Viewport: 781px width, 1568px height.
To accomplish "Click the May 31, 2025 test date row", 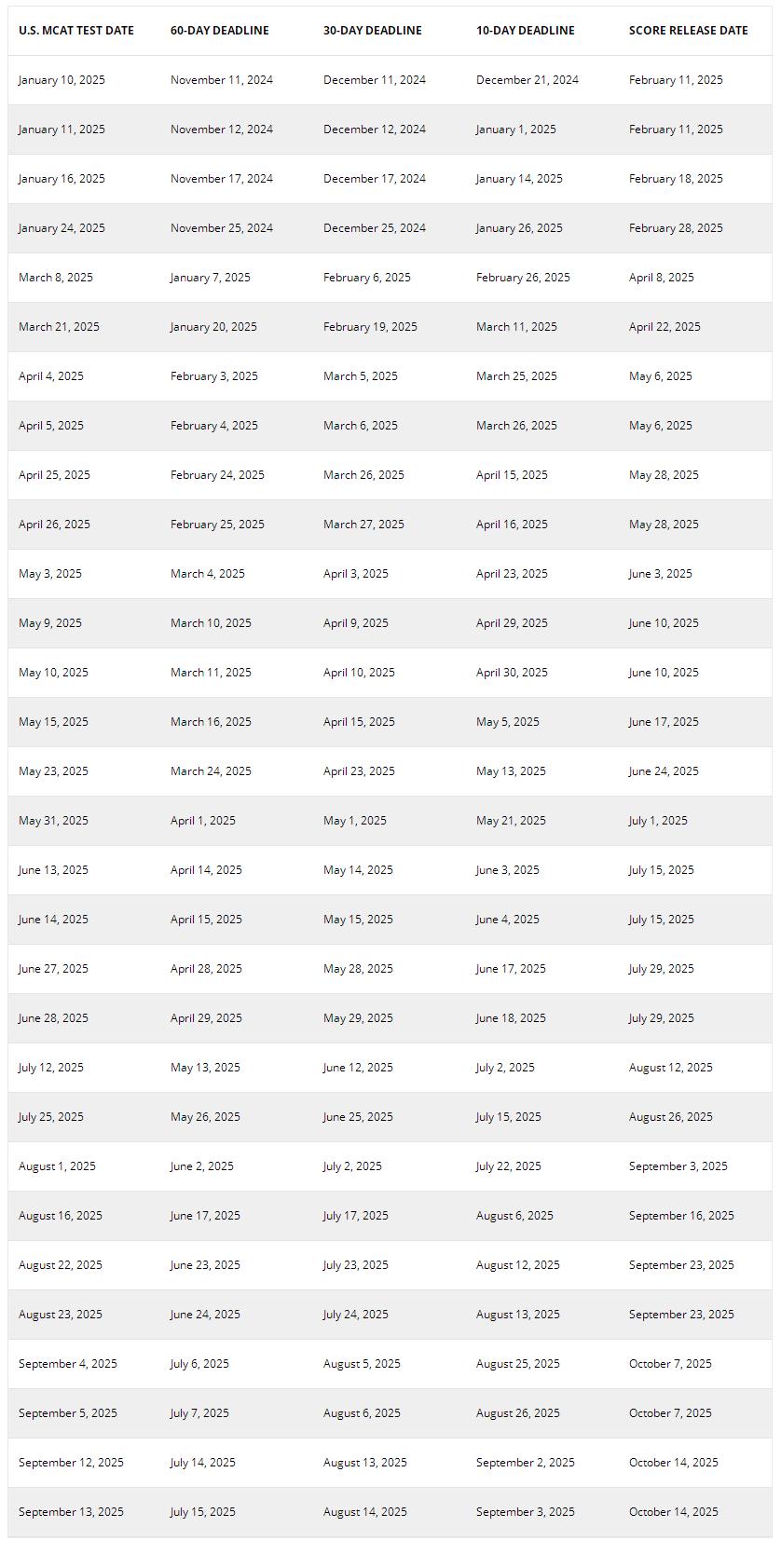I will tap(390, 821).
